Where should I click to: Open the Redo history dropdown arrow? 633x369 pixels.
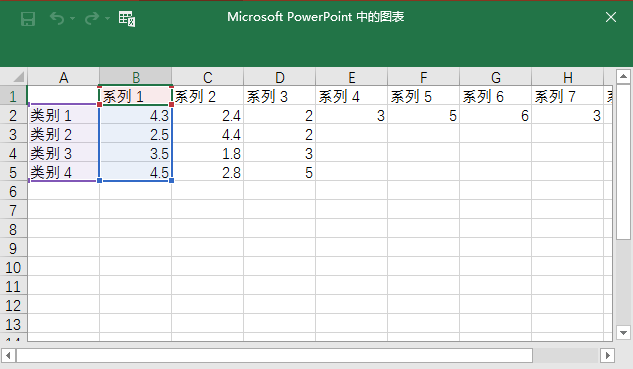107,18
